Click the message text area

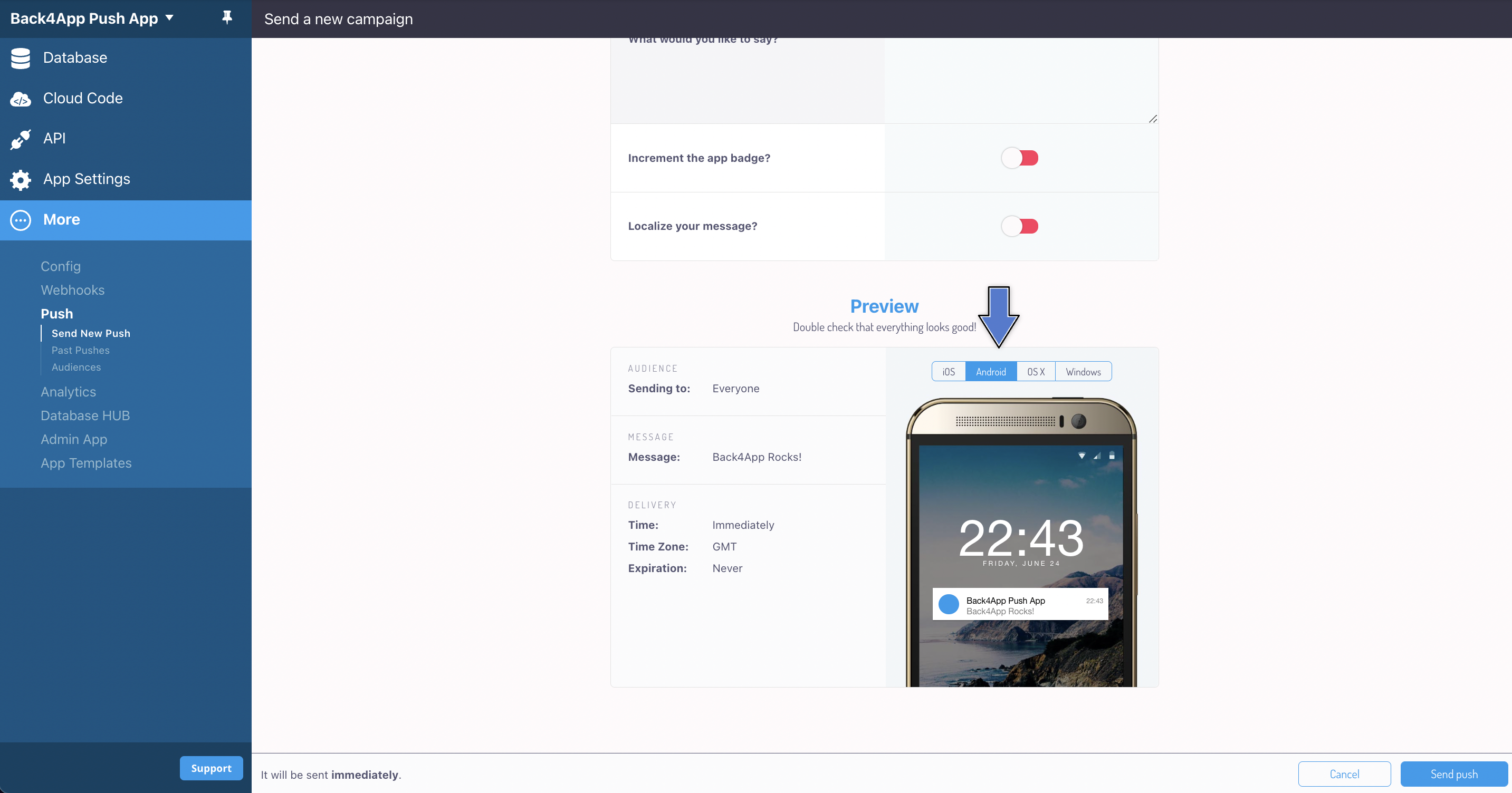click(1021, 81)
